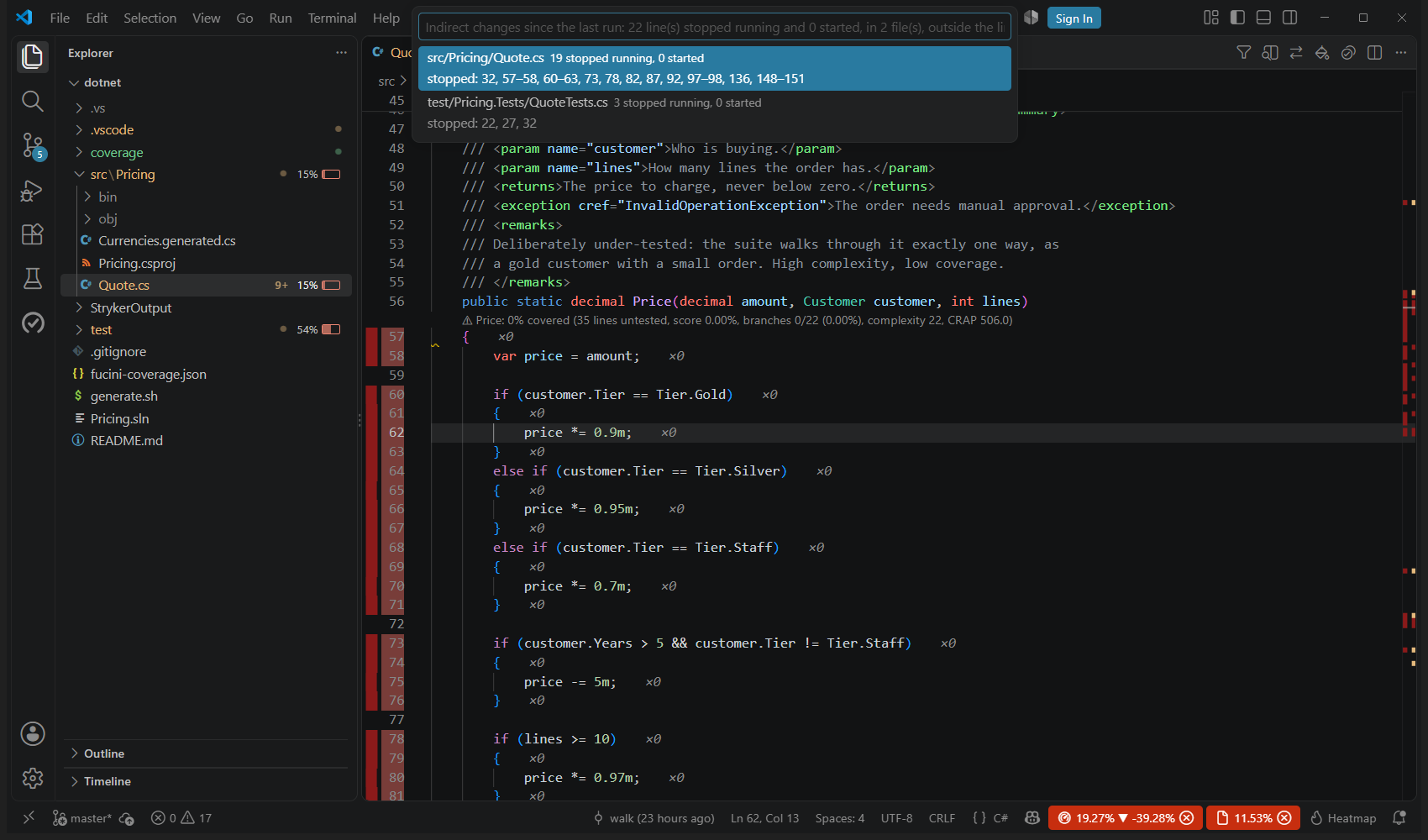Toggle the primary side bar

[1237, 18]
